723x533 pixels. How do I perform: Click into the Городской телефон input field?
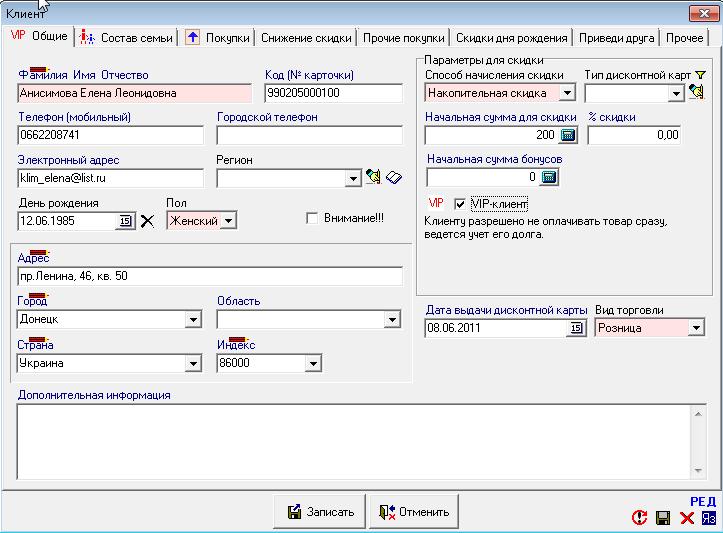tap(308, 135)
